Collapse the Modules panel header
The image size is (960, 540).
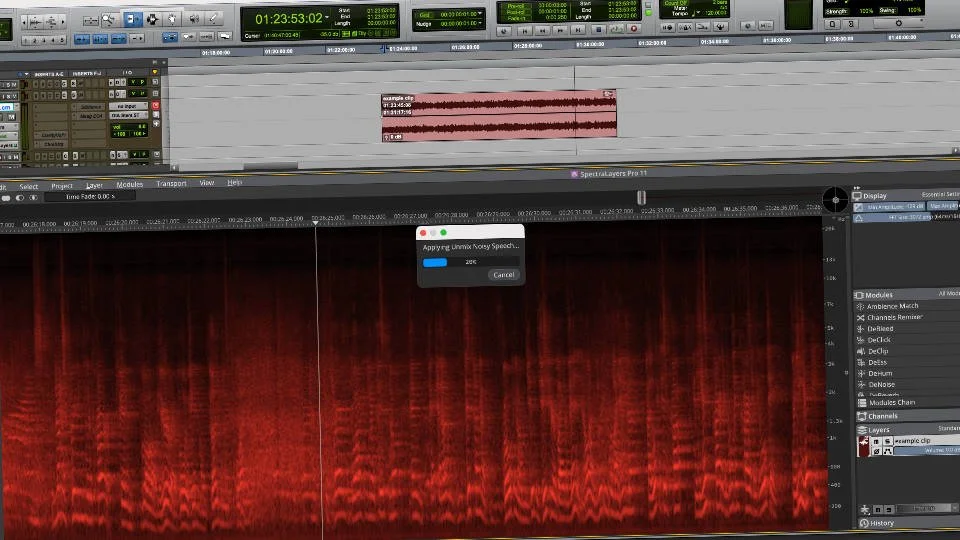[906, 294]
